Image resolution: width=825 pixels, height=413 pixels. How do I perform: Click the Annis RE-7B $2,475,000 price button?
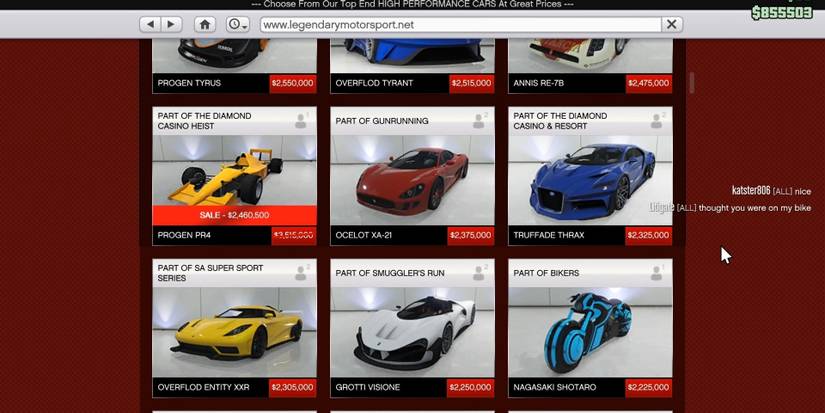point(649,83)
